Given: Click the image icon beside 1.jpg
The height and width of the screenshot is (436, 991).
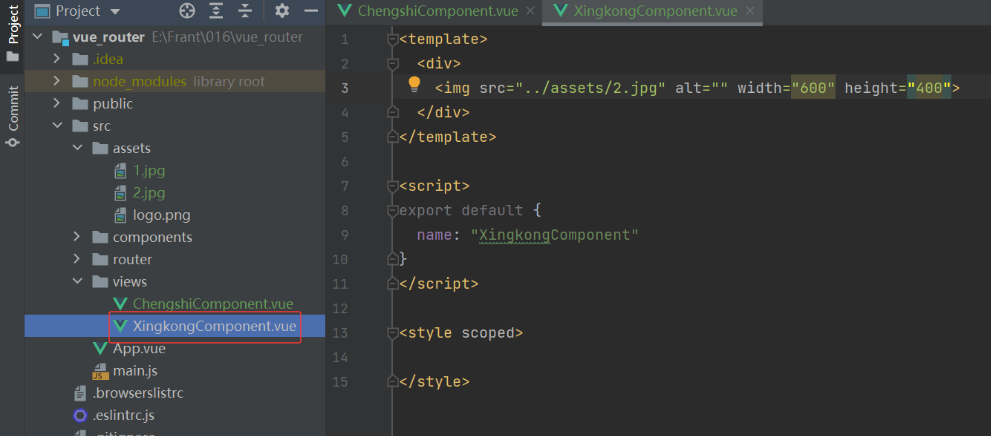Looking at the screenshot, I should point(120,171).
